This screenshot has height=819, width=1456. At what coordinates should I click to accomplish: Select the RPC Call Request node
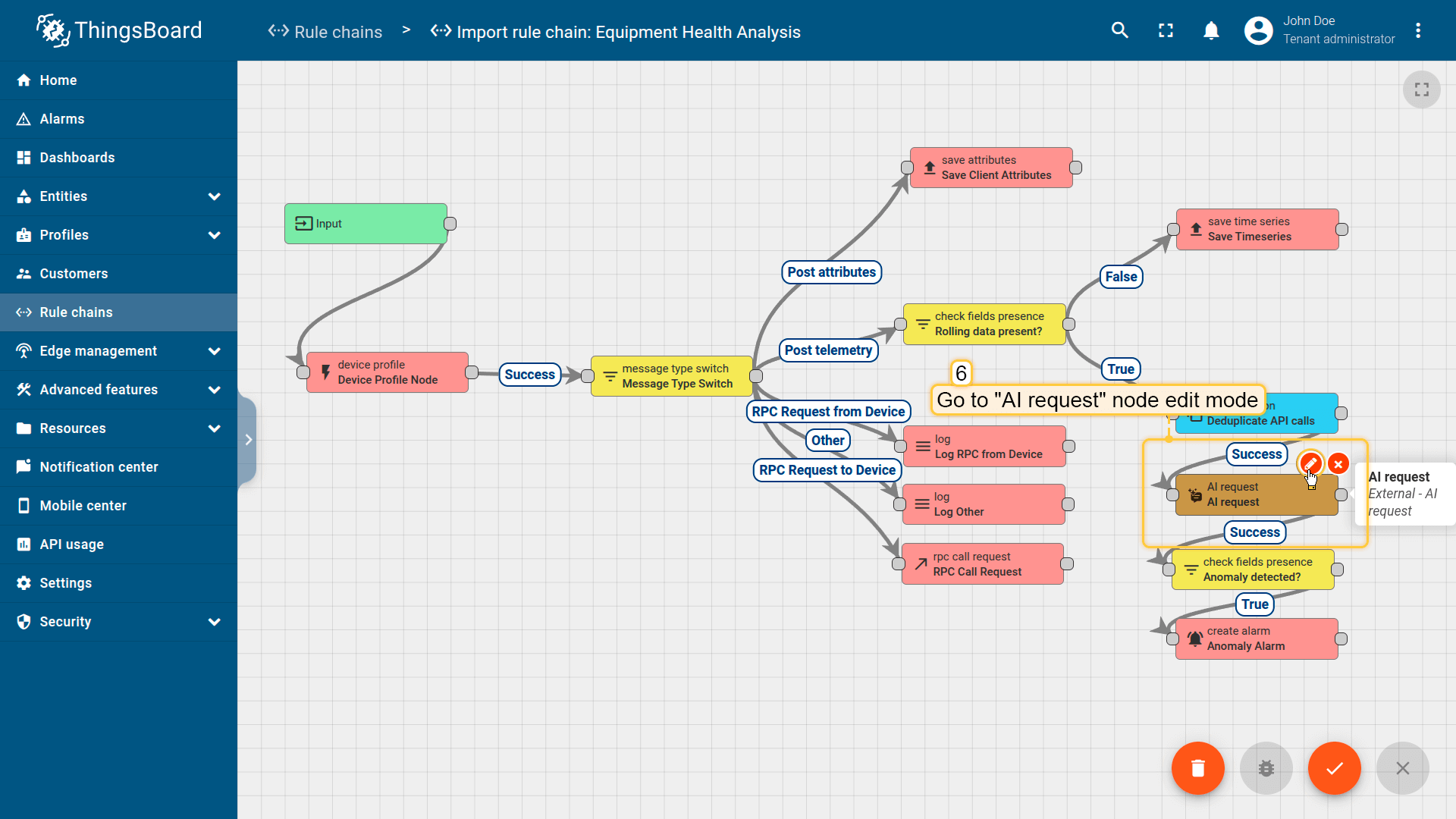983,564
